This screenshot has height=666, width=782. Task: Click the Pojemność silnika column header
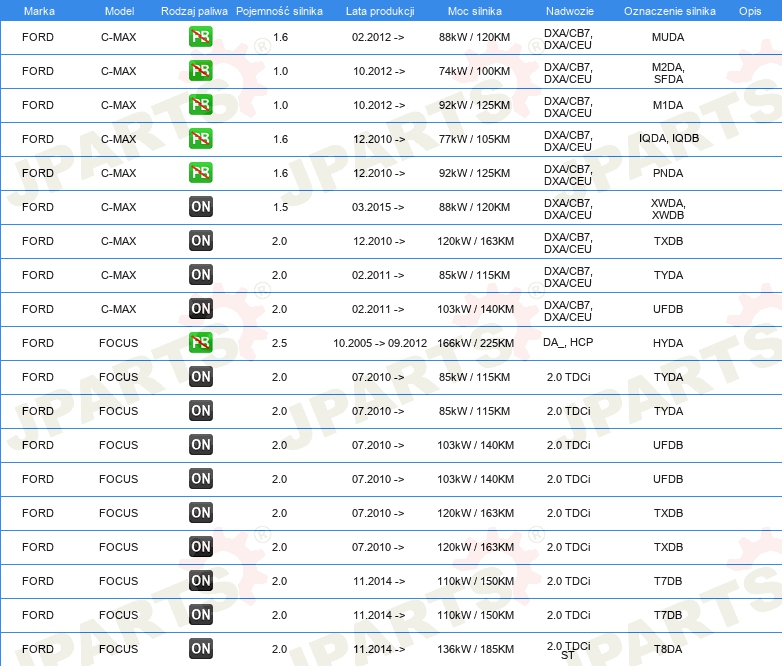pyautogui.click(x=279, y=11)
